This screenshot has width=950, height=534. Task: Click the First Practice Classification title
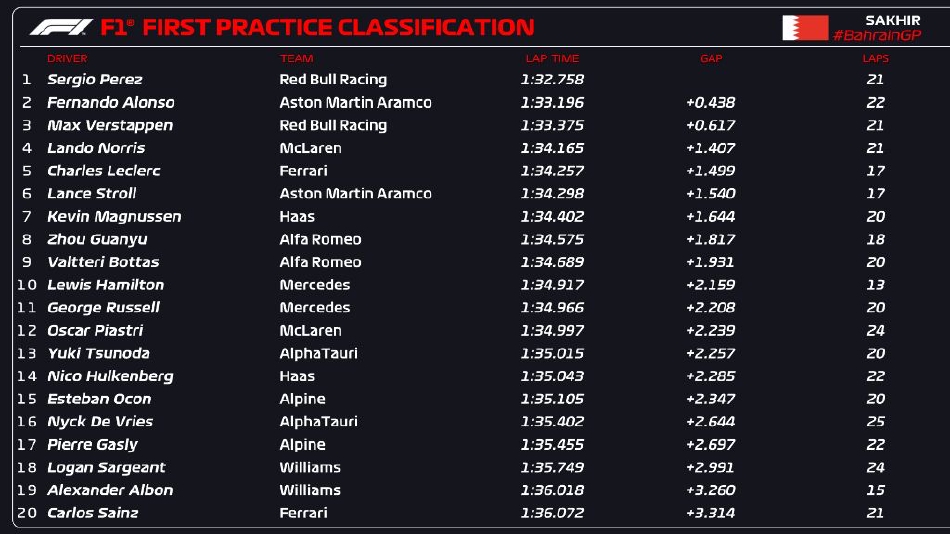point(338,27)
